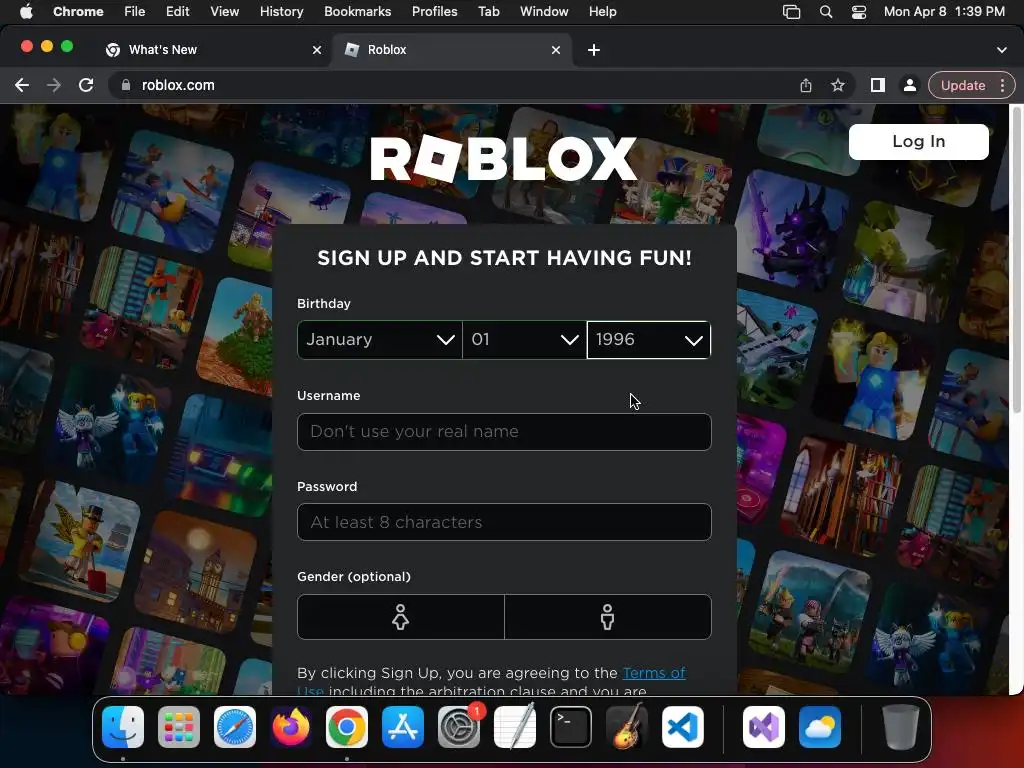Open the History menu

[x=281, y=12]
